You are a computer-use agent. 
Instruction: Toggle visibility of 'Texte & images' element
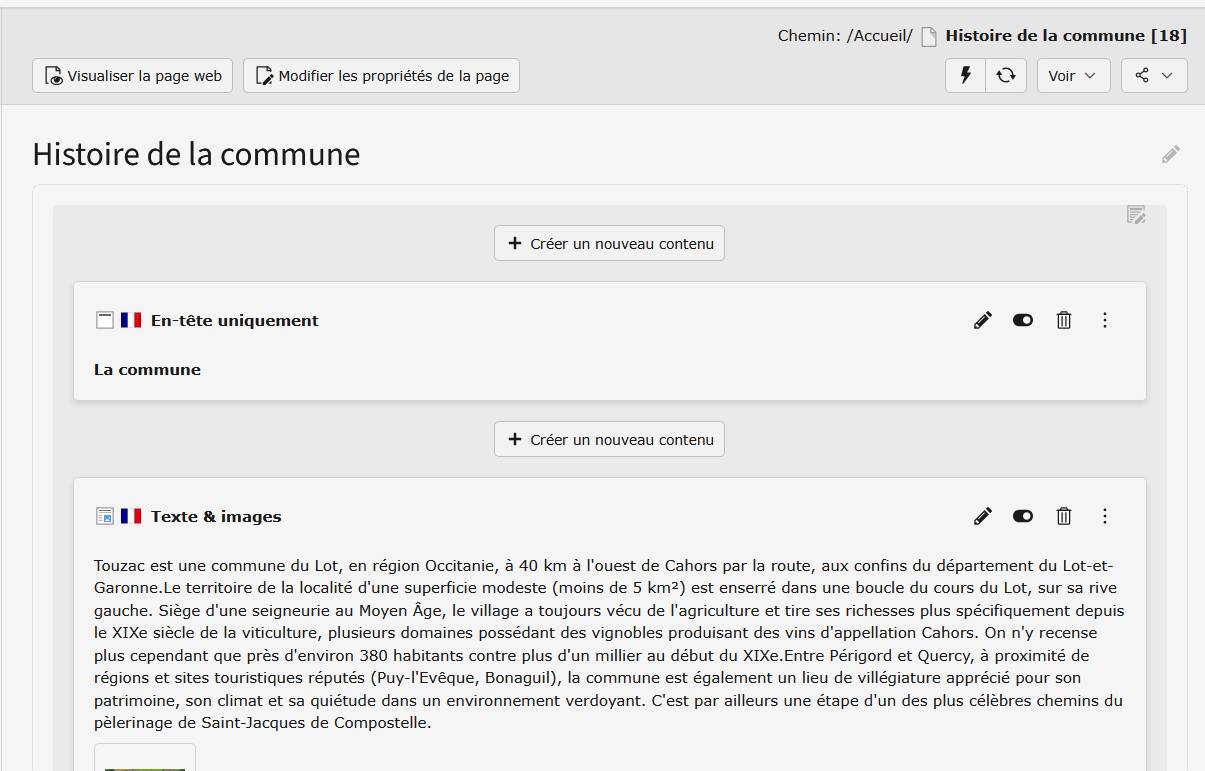click(x=1023, y=516)
